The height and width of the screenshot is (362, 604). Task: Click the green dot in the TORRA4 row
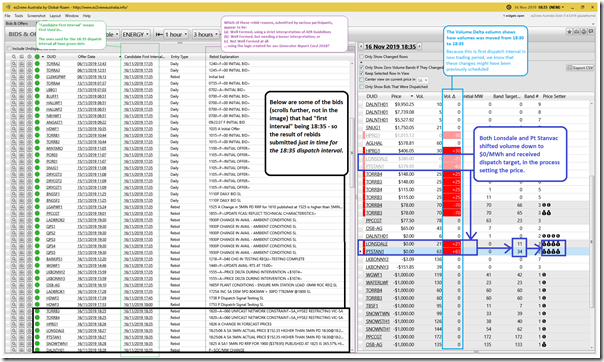37,83
